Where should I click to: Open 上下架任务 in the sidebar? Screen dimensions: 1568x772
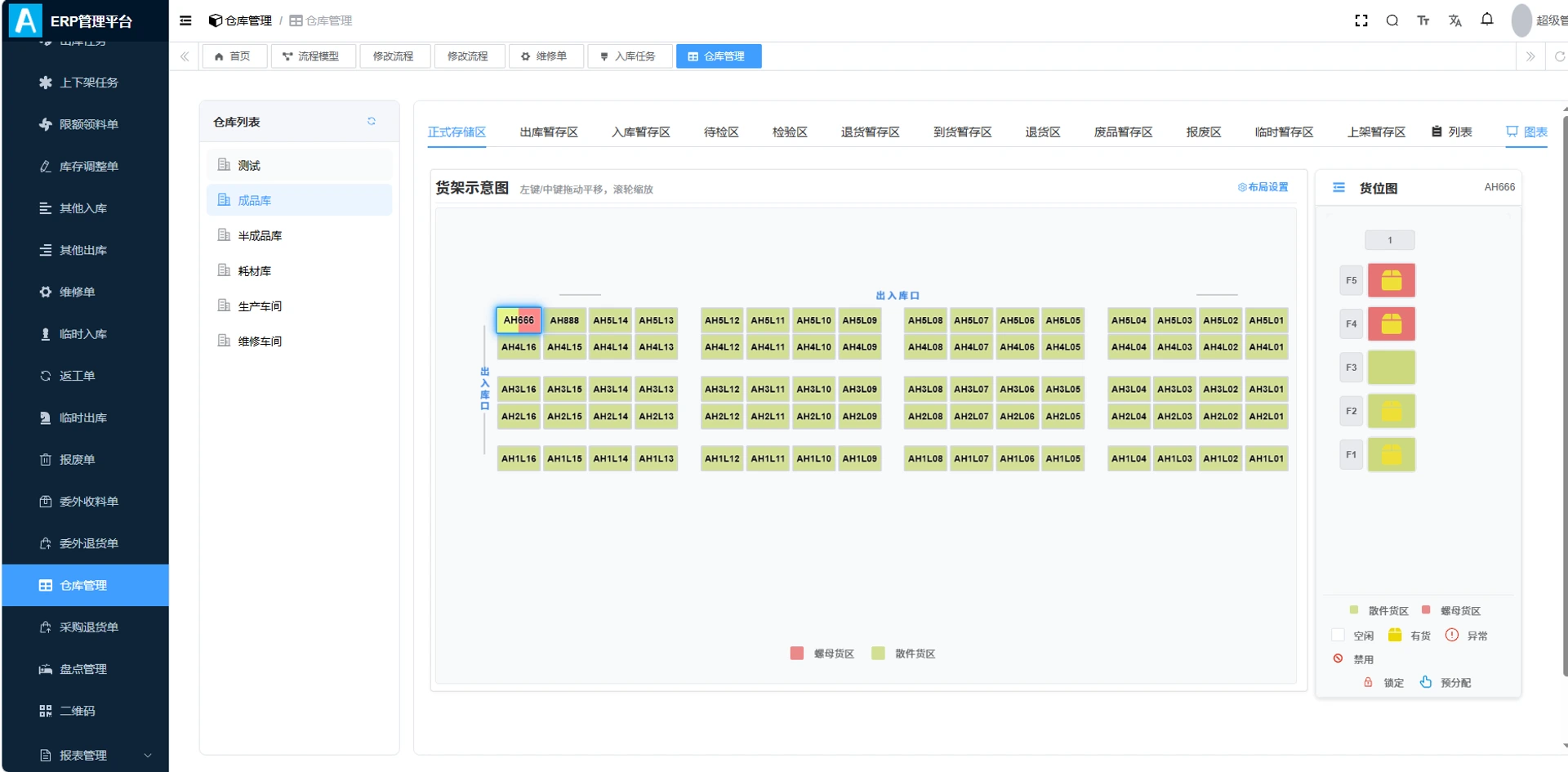tap(85, 83)
